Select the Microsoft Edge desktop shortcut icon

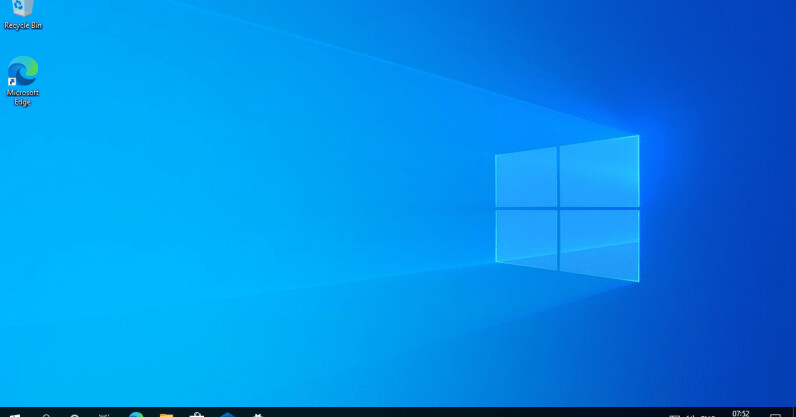[22, 72]
